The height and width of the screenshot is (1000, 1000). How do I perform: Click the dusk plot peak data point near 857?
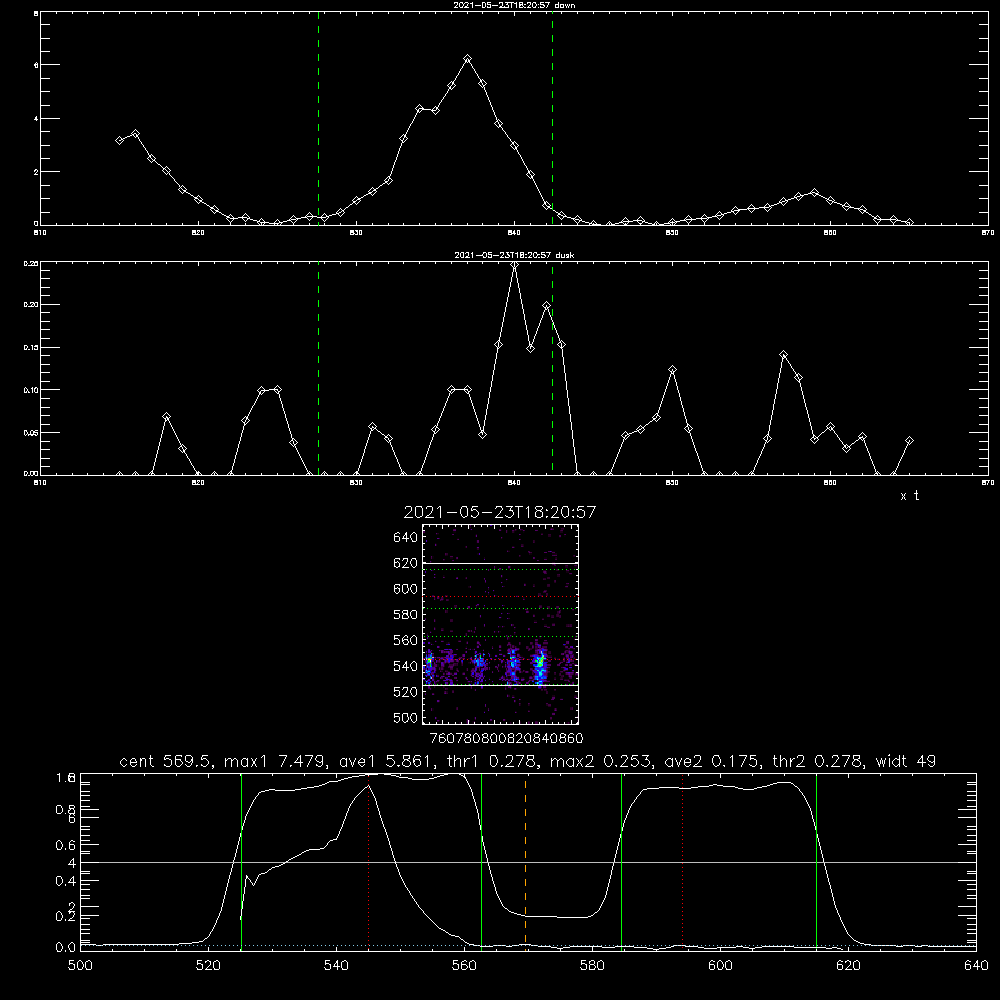coord(783,355)
